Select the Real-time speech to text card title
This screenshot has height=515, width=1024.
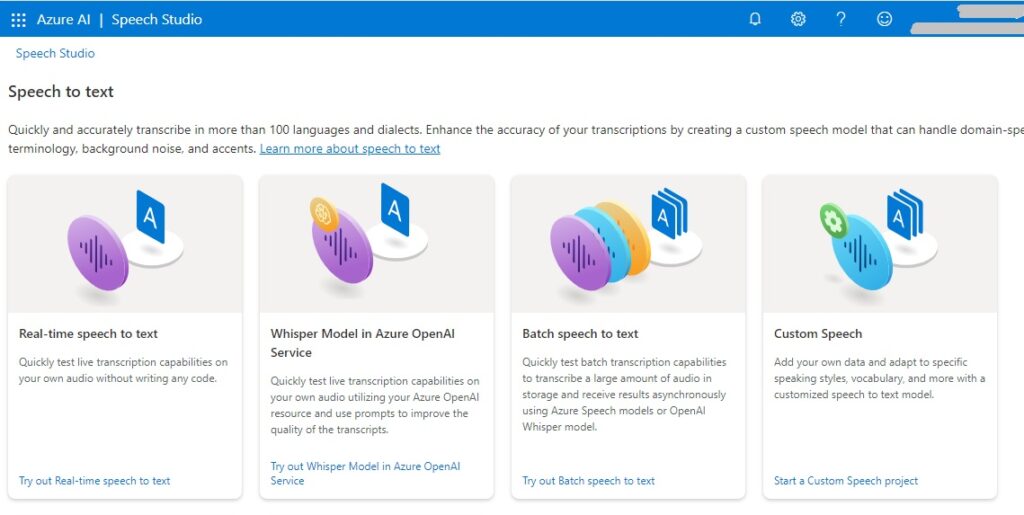pyautogui.click(x=89, y=334)
